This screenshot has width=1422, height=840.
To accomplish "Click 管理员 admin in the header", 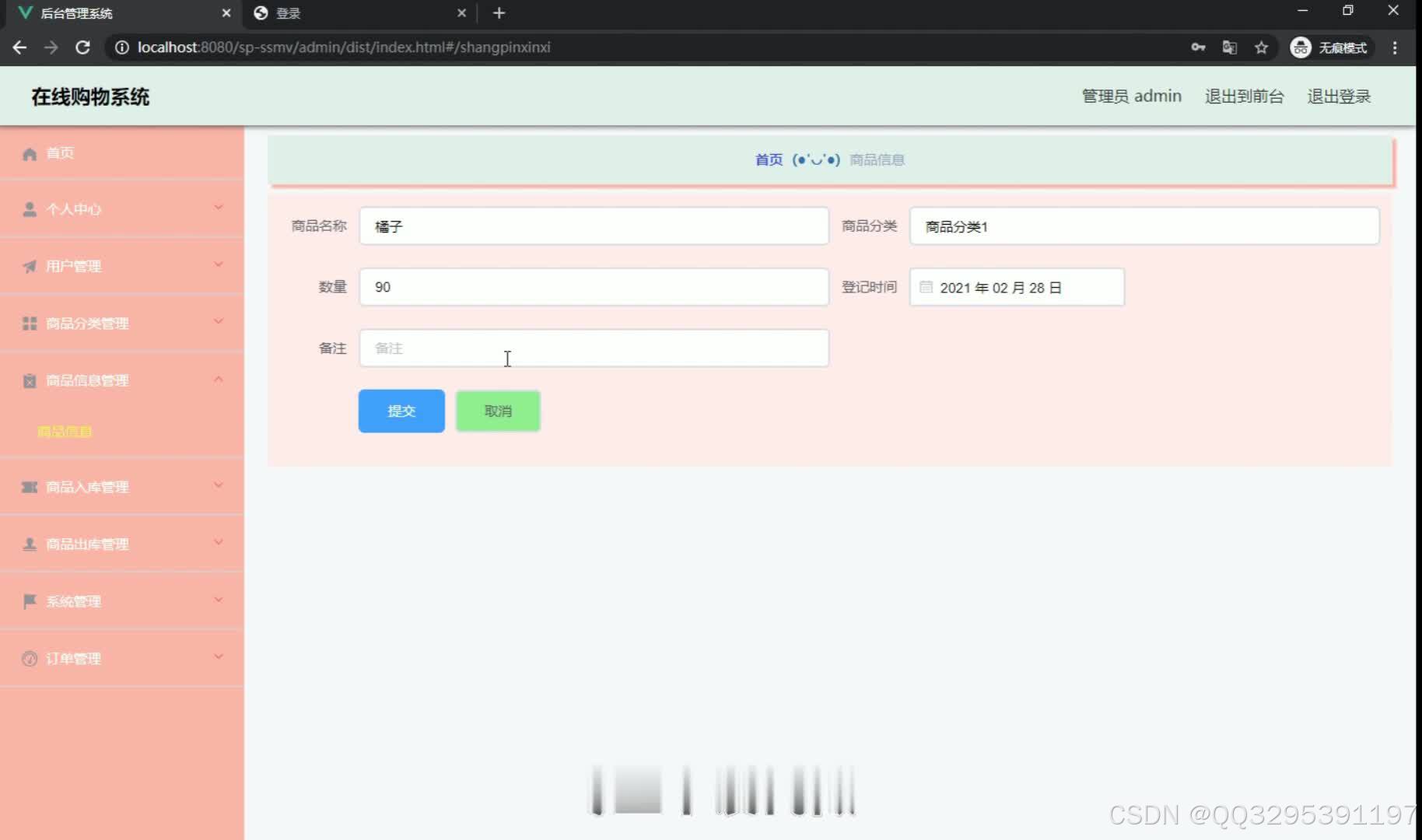I will click(x=1132, y=96).
